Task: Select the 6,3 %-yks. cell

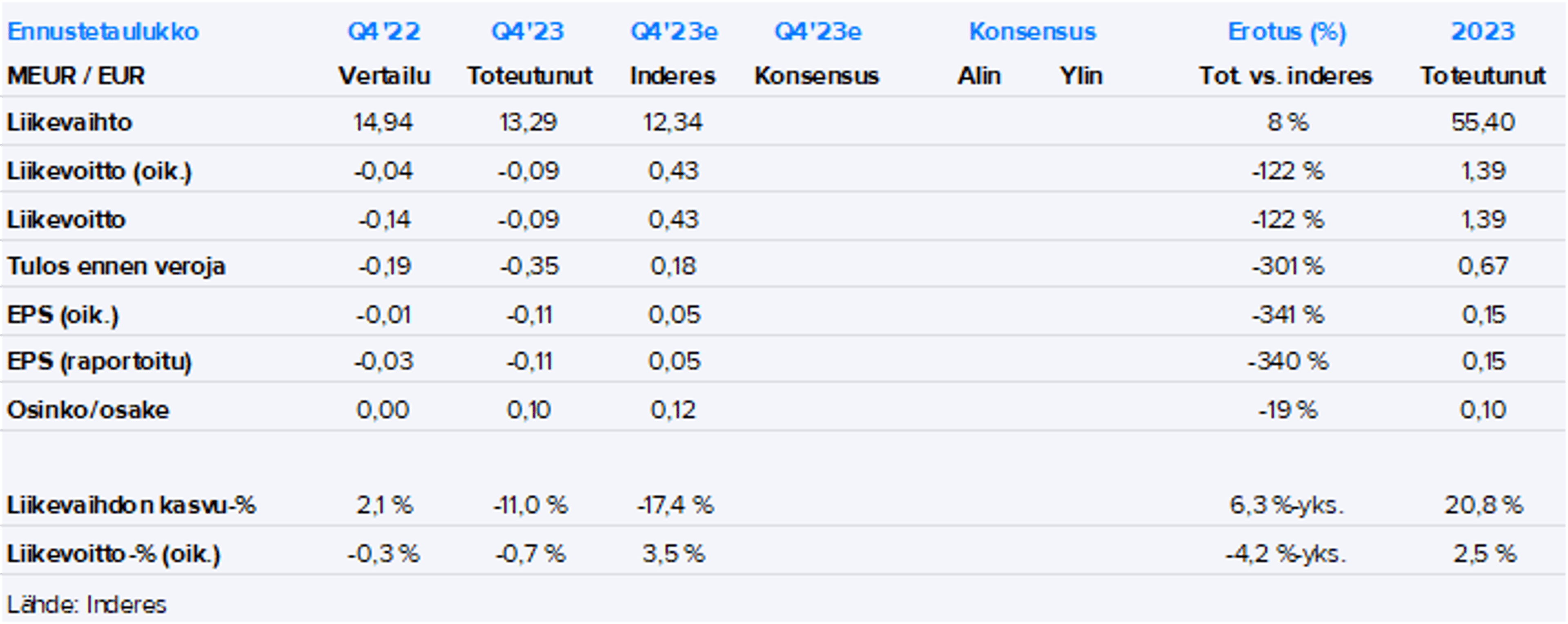Action: pos(1286,505)
